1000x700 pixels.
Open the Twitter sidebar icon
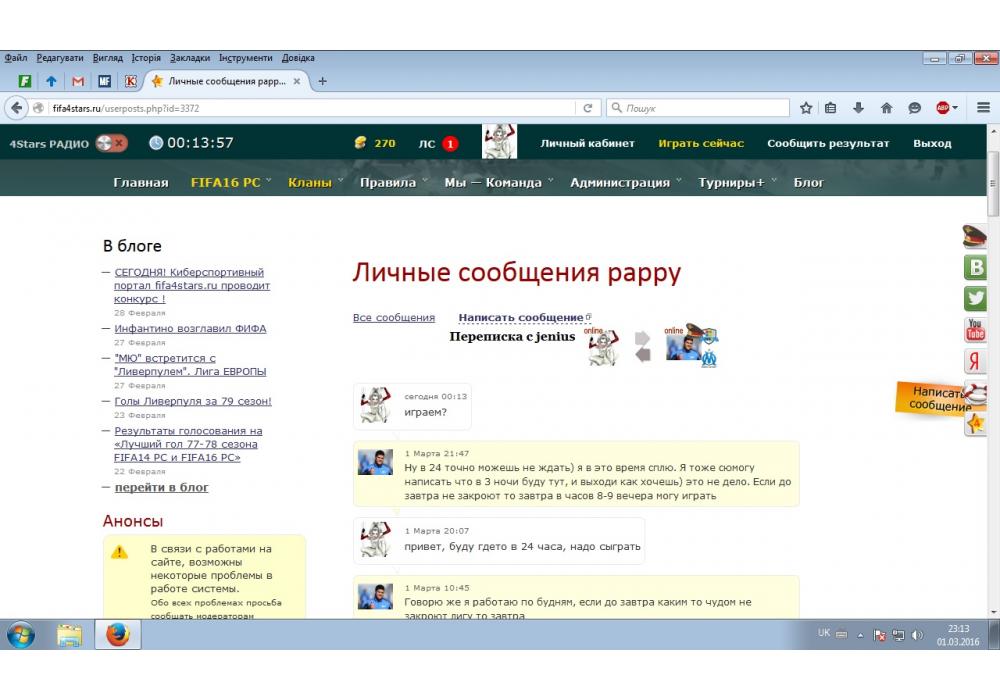975,298
